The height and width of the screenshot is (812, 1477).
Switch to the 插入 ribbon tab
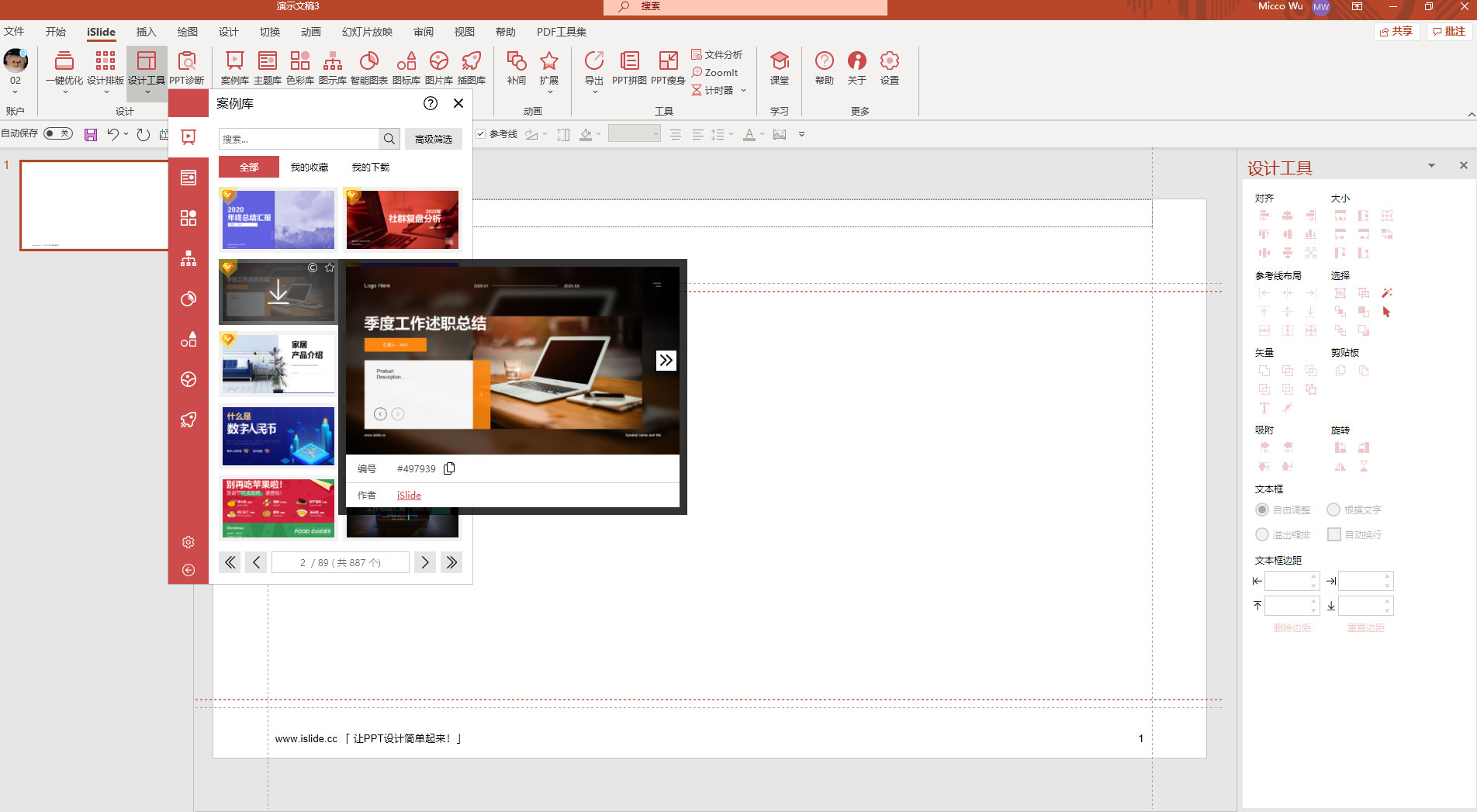pos(146,32)
